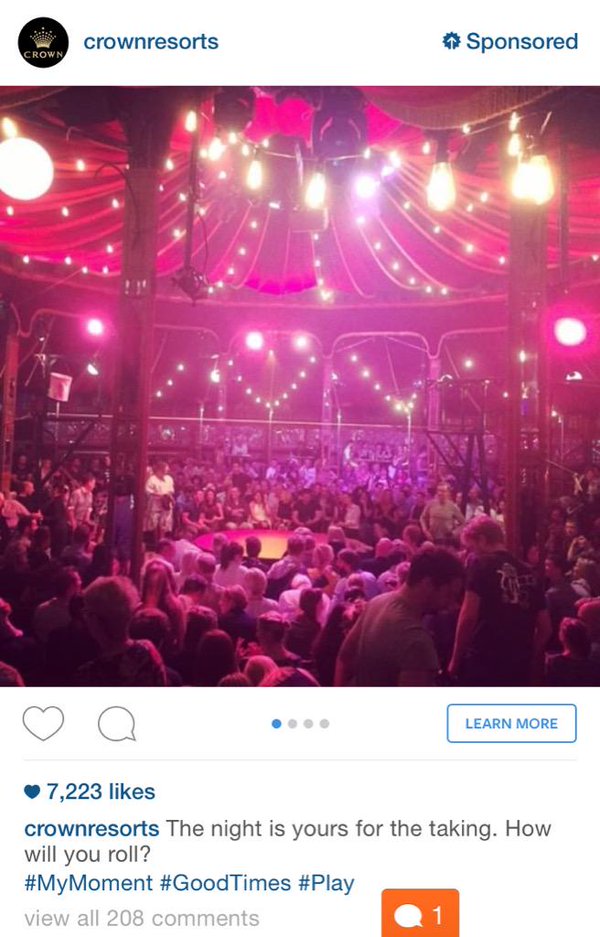
Task: Select the third carousel dot
Action: point(308,724)
